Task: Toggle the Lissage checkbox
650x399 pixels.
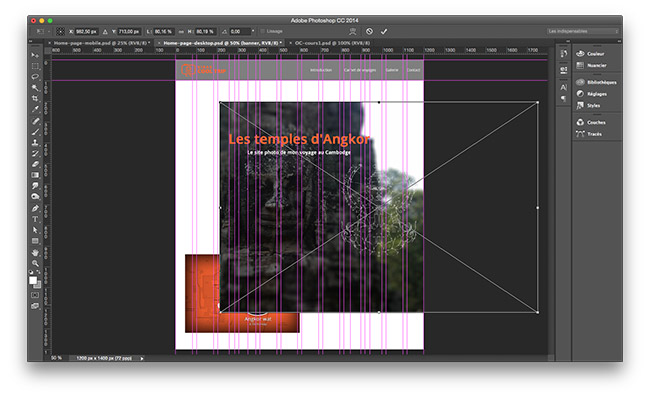Action: (x=262, y=31)
